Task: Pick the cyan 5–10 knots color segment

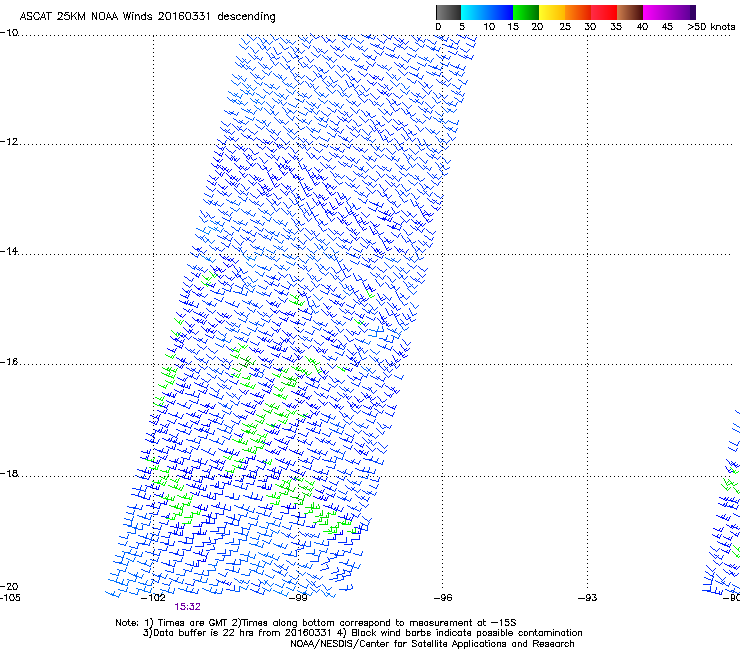Action: (474, 12)
